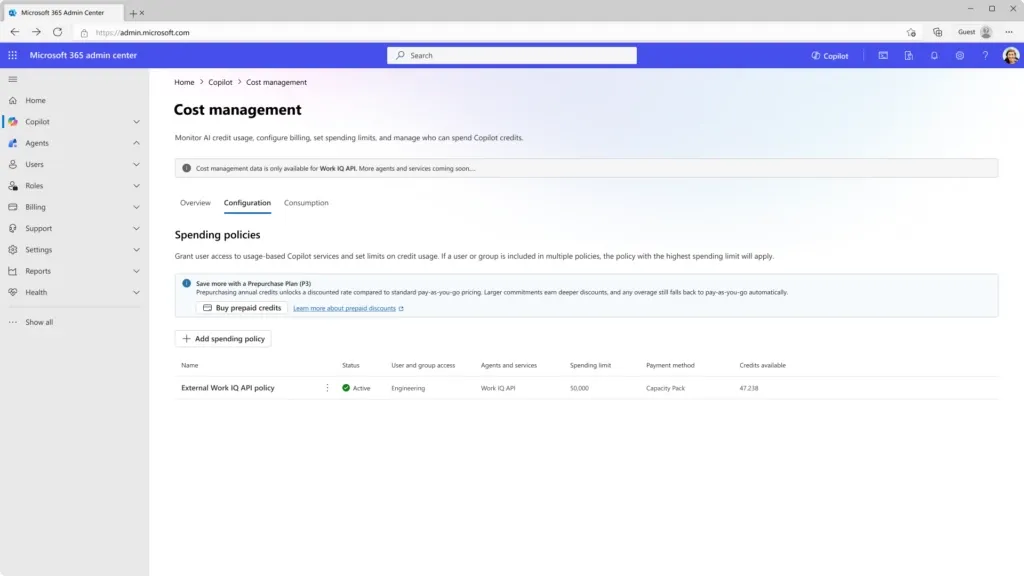Screen dimensions: 1024x576
Task: Click the browser refresh icon
Action: 57,32
